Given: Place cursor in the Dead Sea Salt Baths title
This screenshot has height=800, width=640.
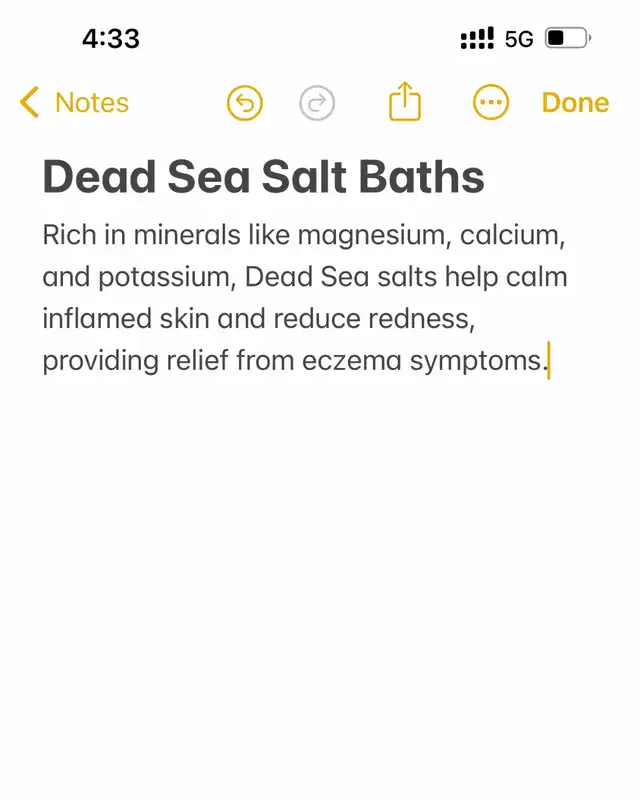Looking at the screenshot, I should coord(263,177).
